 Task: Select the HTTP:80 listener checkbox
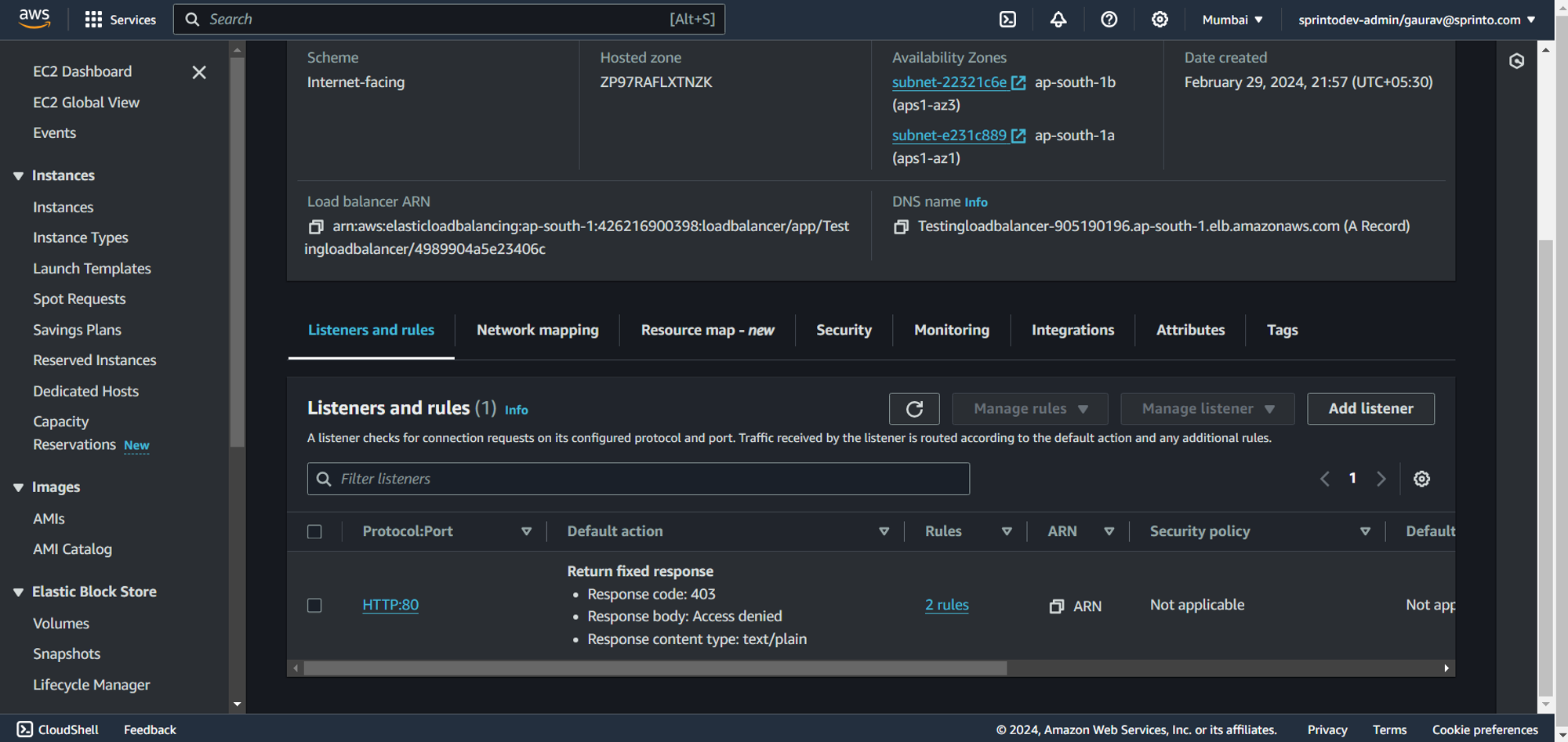[314, 606]
